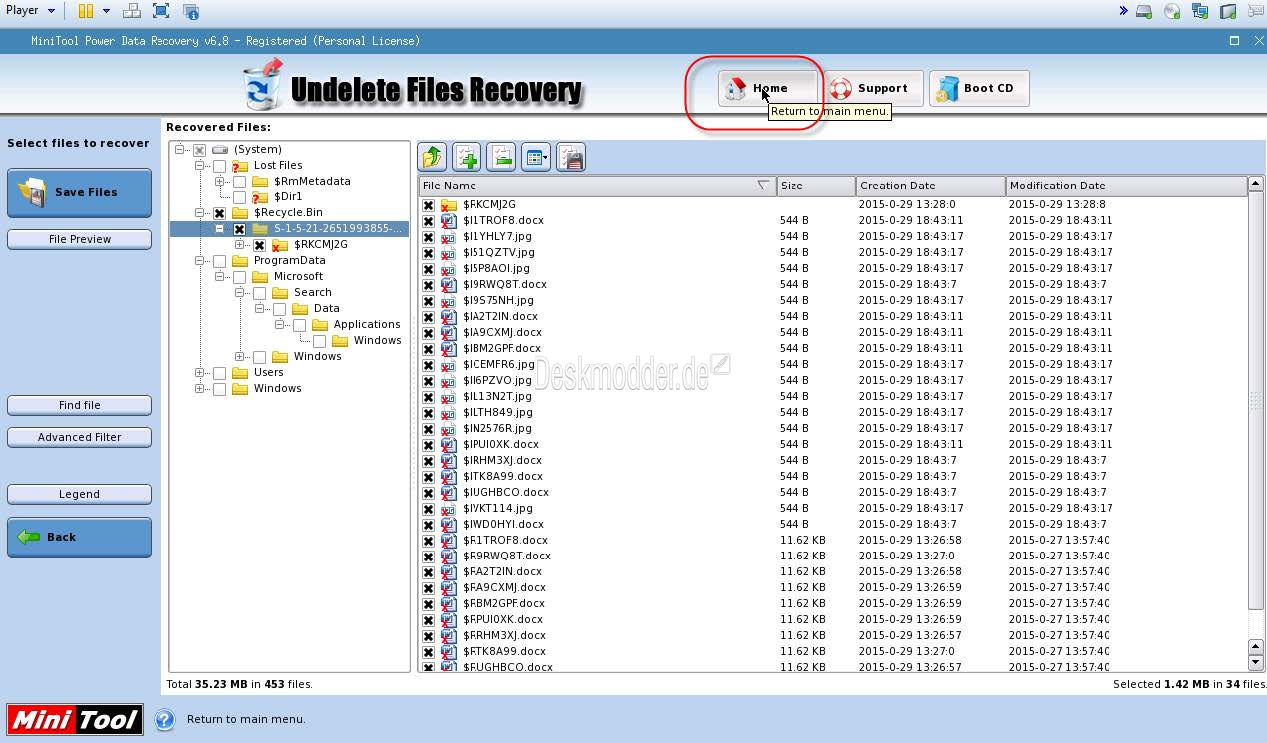Select the $IYKT114.jpg file row

(834, 508)
